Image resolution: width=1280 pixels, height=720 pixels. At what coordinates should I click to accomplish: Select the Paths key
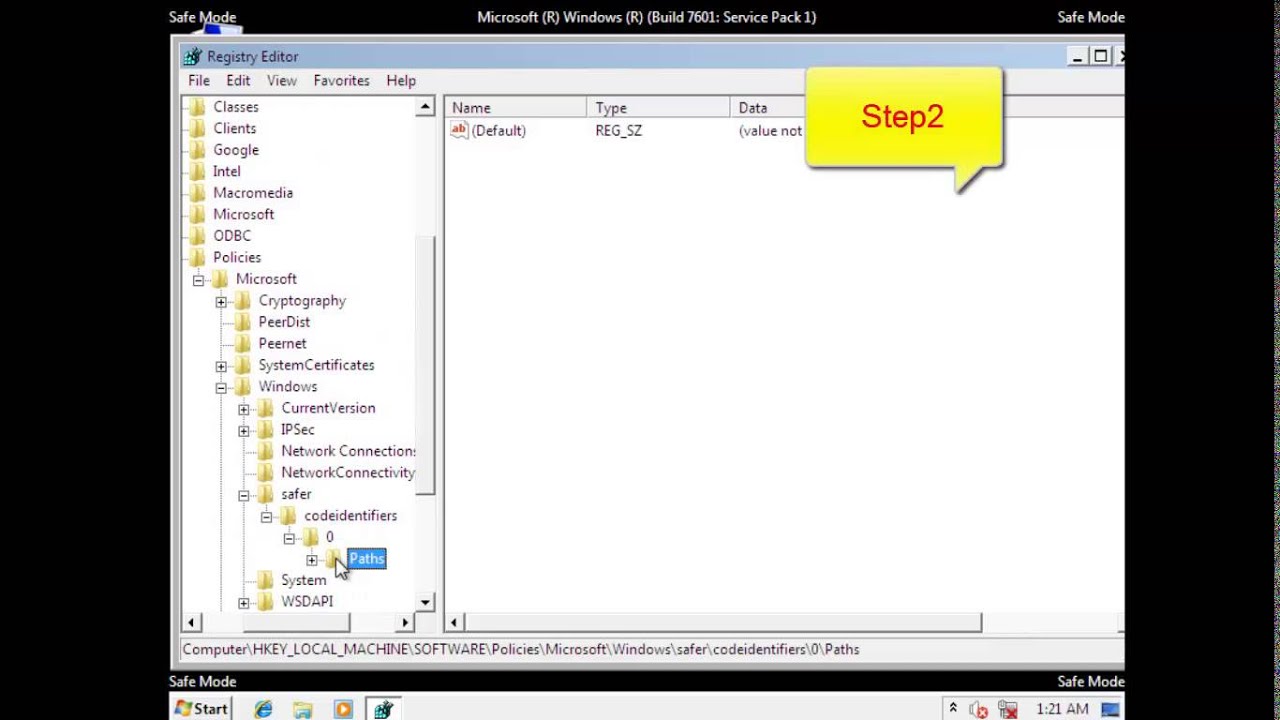[x=366, y=558]
